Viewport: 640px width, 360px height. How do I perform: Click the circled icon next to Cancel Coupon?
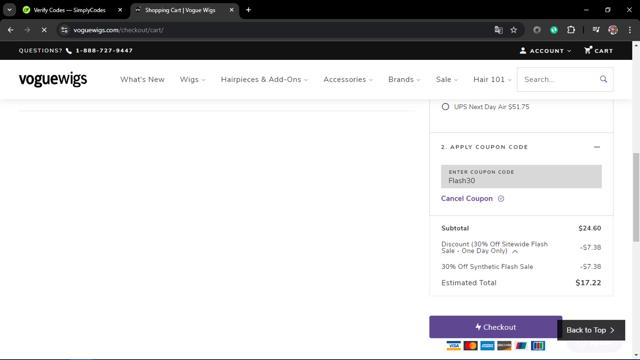(x=501, y=198)
